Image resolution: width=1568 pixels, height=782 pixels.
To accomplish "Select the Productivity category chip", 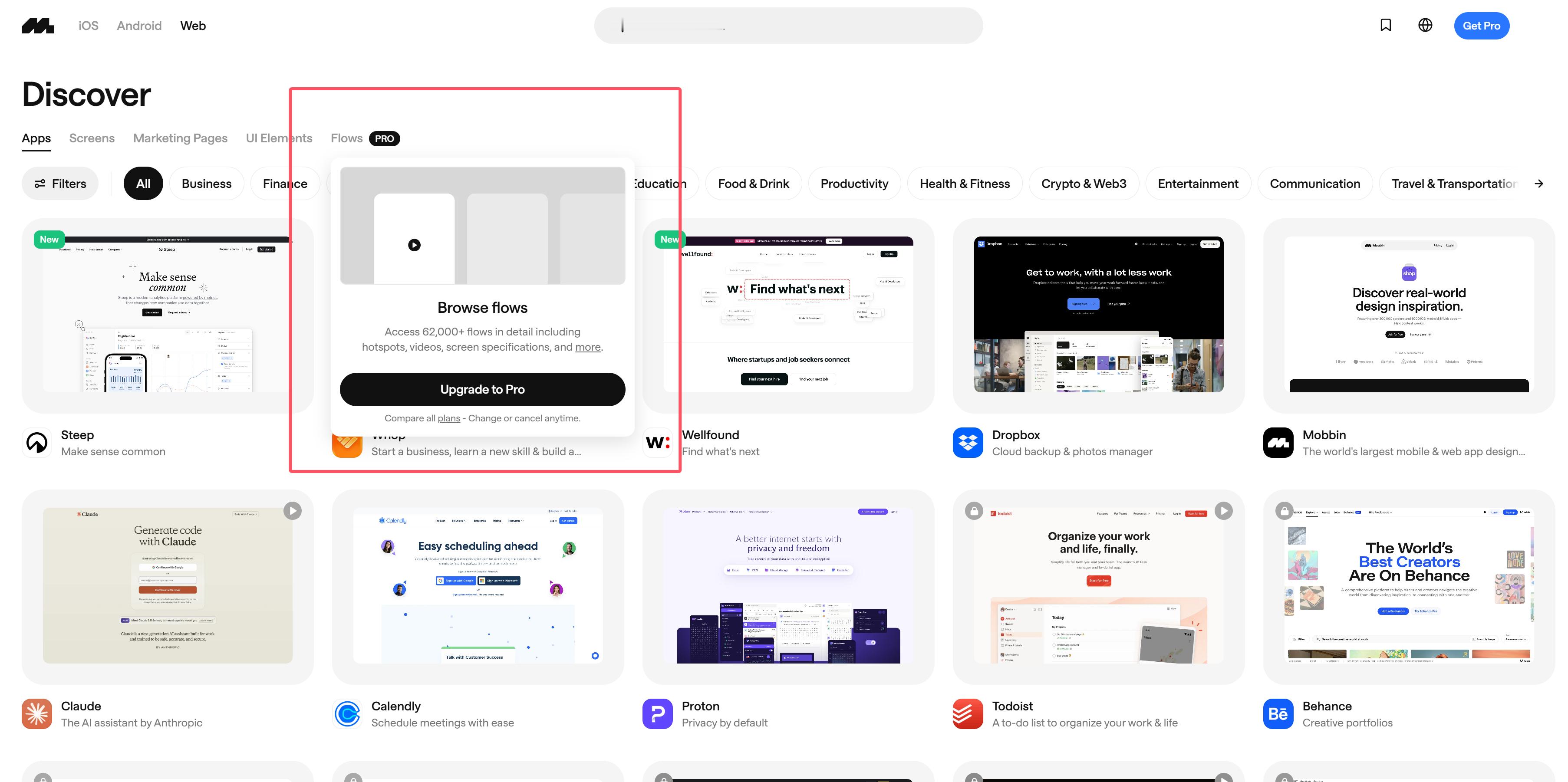I will pos(854,183).
